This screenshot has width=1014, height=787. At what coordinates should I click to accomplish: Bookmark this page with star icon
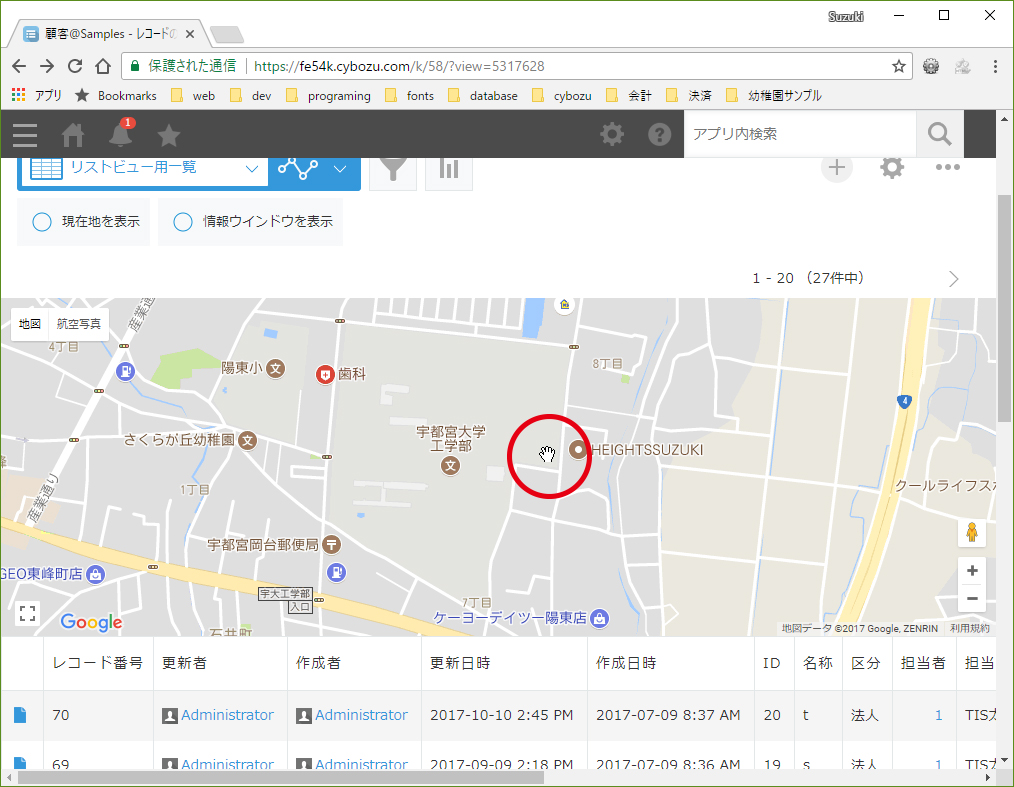pyautogui.click(x=899, y=66)
